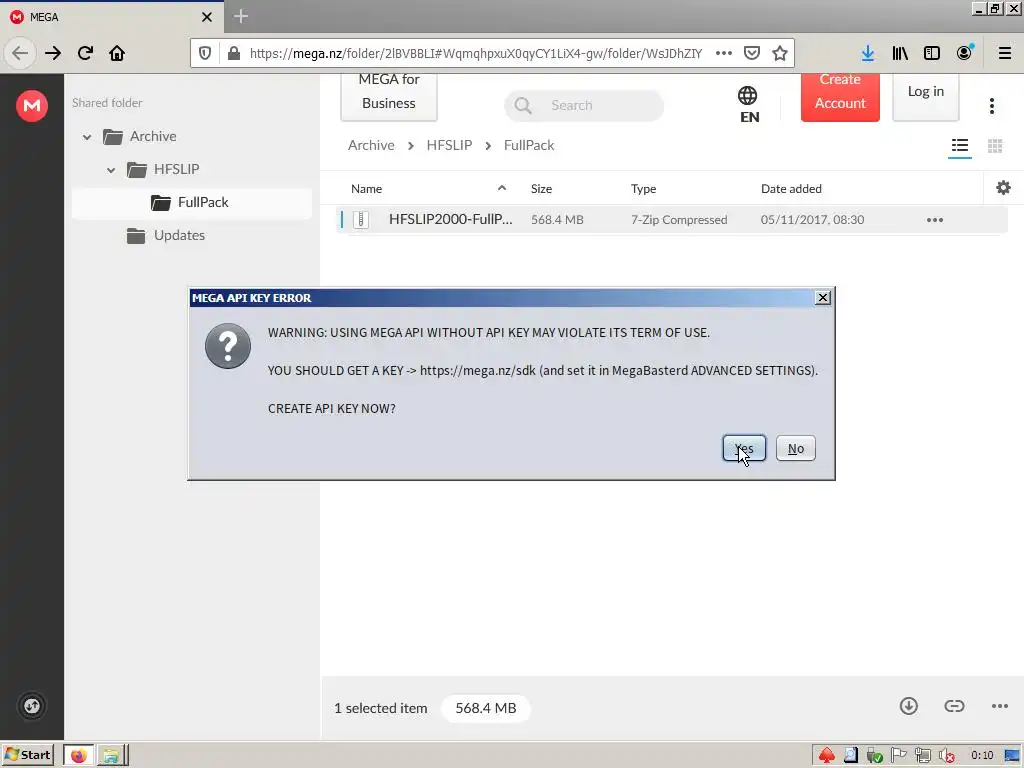Screen dimensions: 1024x768
Task: Toggle Firefox sidebar view
Action: coord(932,53)
